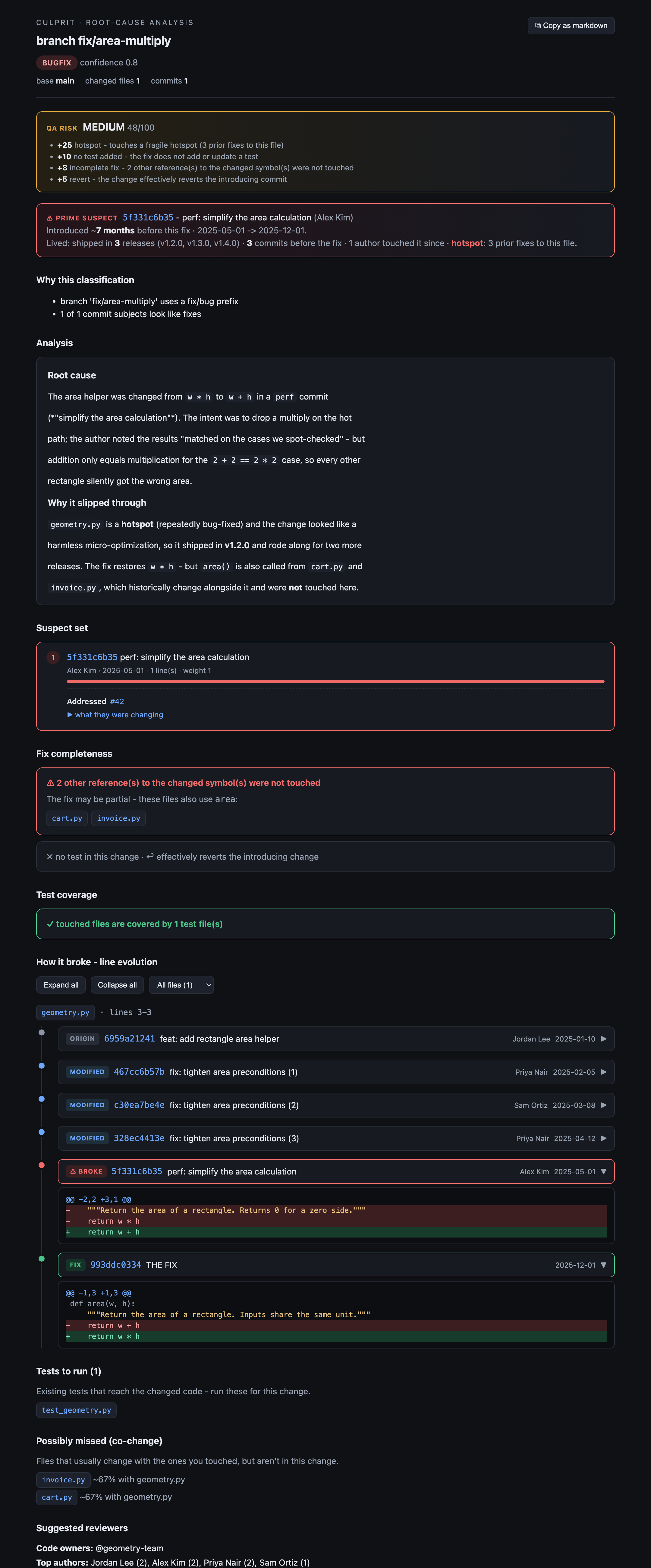Expand commit c30ea7be4e disclosure triangle
This screenshot has height=1568, width=651.
[604, 1105]
